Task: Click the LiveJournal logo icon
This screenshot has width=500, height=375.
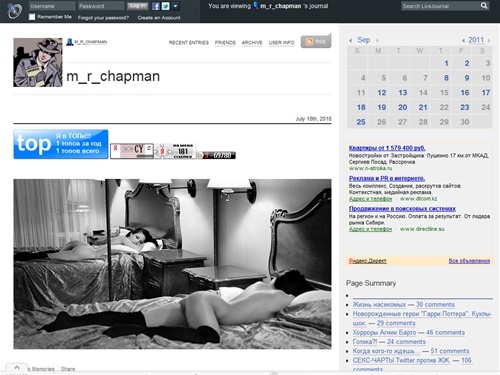Action: 14,11
